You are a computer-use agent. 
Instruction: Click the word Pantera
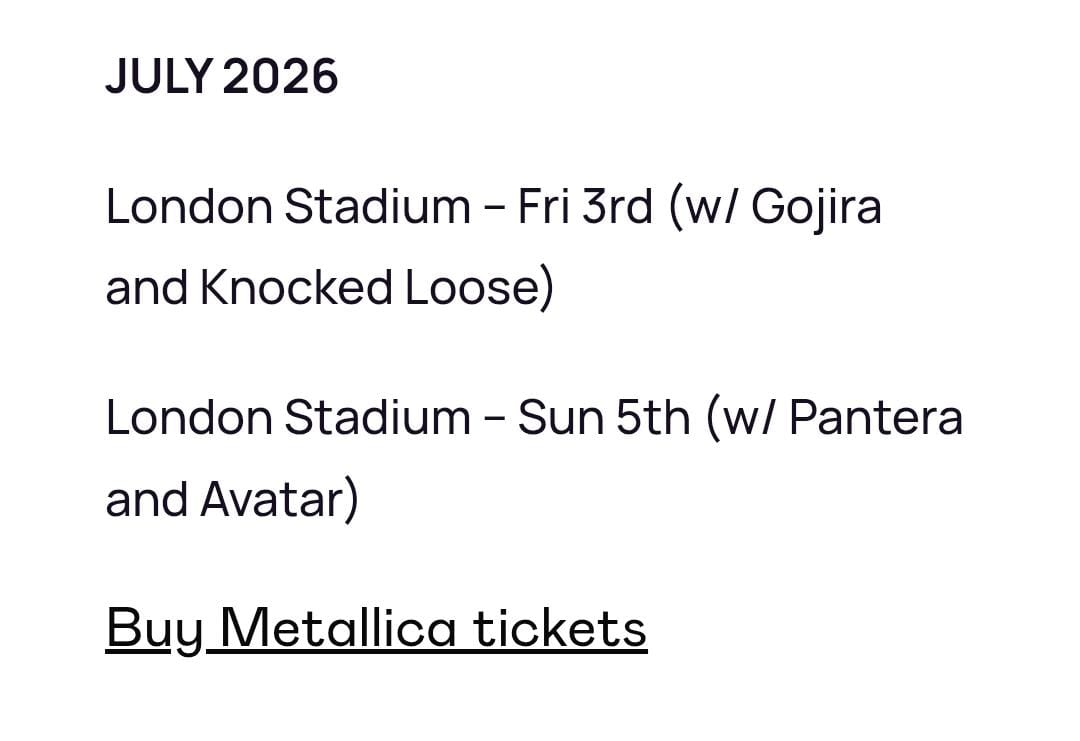pos(875,417)
